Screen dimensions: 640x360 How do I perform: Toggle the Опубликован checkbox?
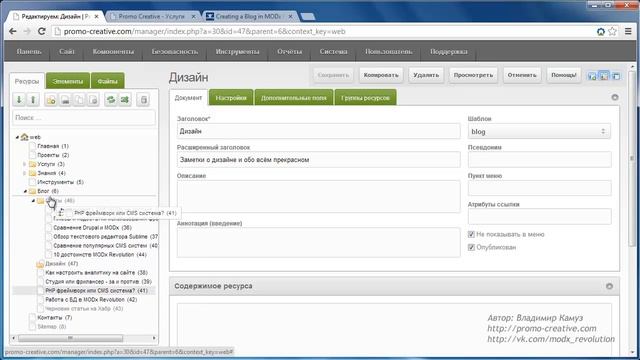click(471, 247)
